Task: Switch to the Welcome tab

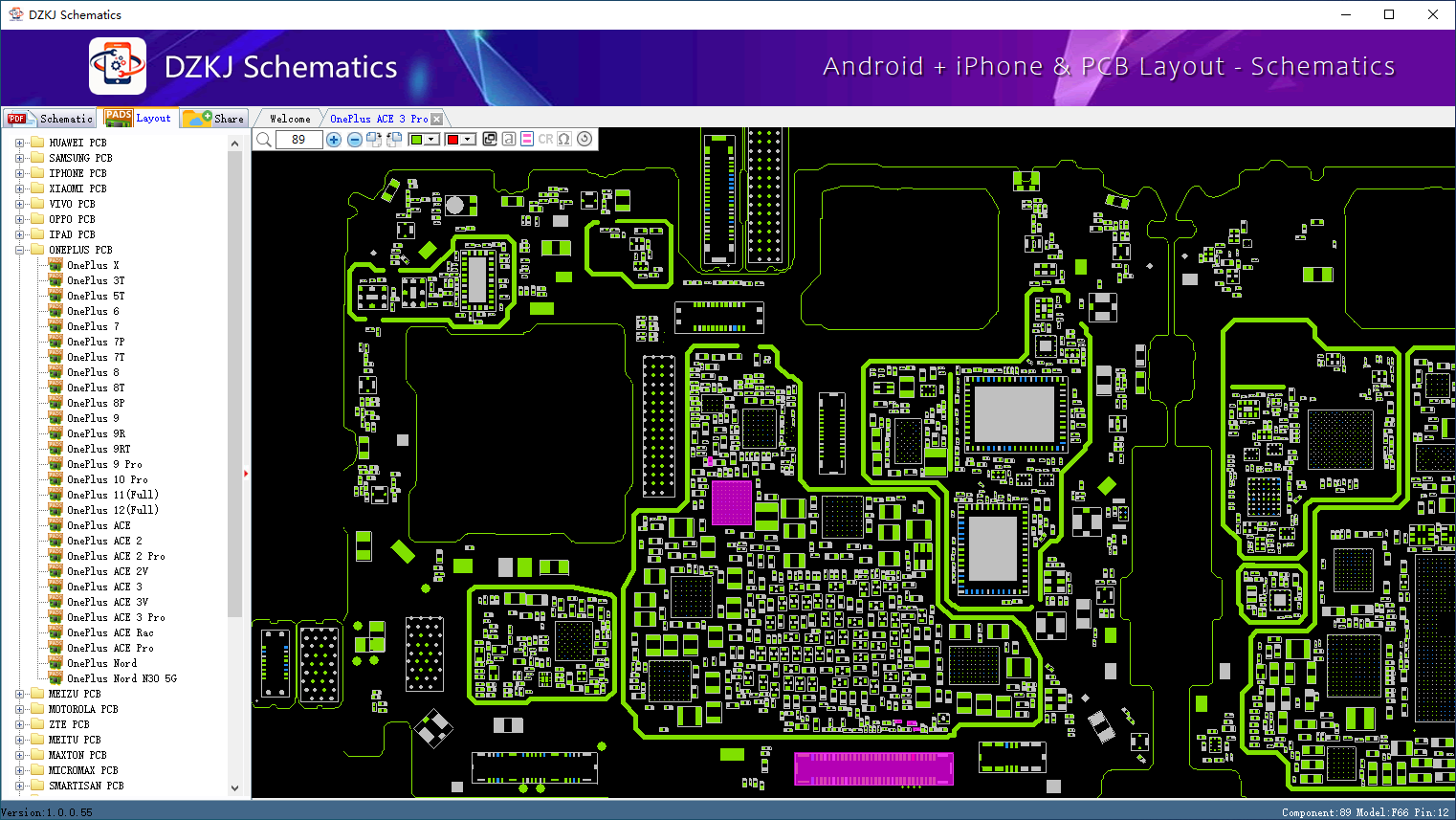Action: coord(290,119)
